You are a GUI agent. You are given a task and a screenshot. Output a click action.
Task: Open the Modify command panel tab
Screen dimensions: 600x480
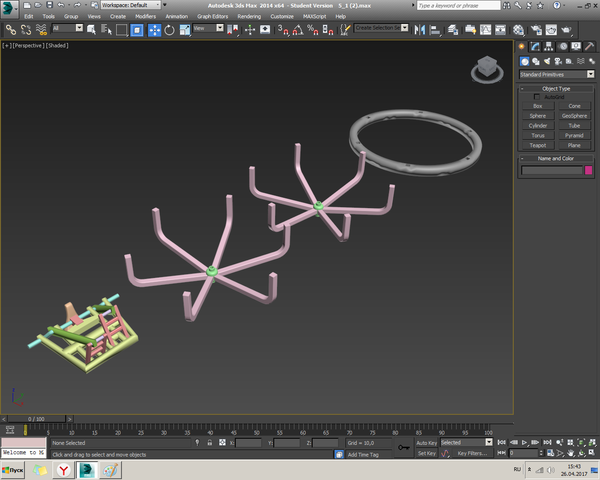point(537,46)
